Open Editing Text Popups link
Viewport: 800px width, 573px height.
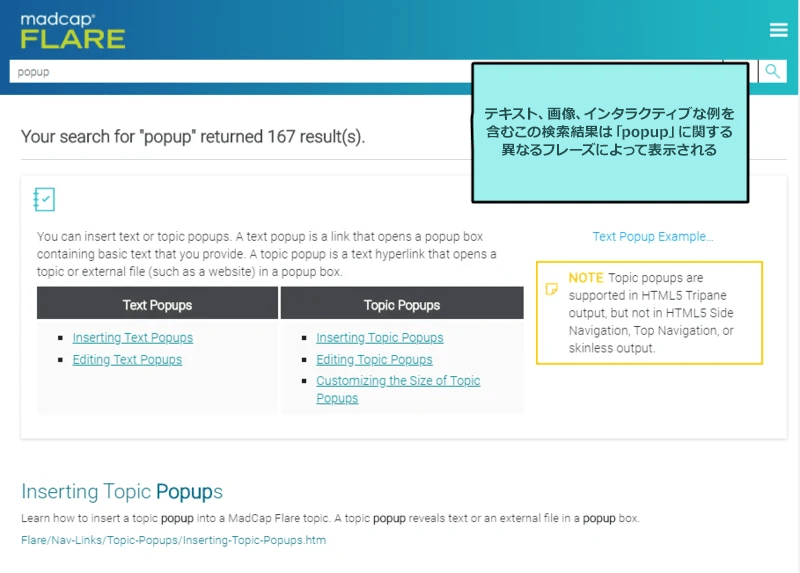[x=127, y=360]
